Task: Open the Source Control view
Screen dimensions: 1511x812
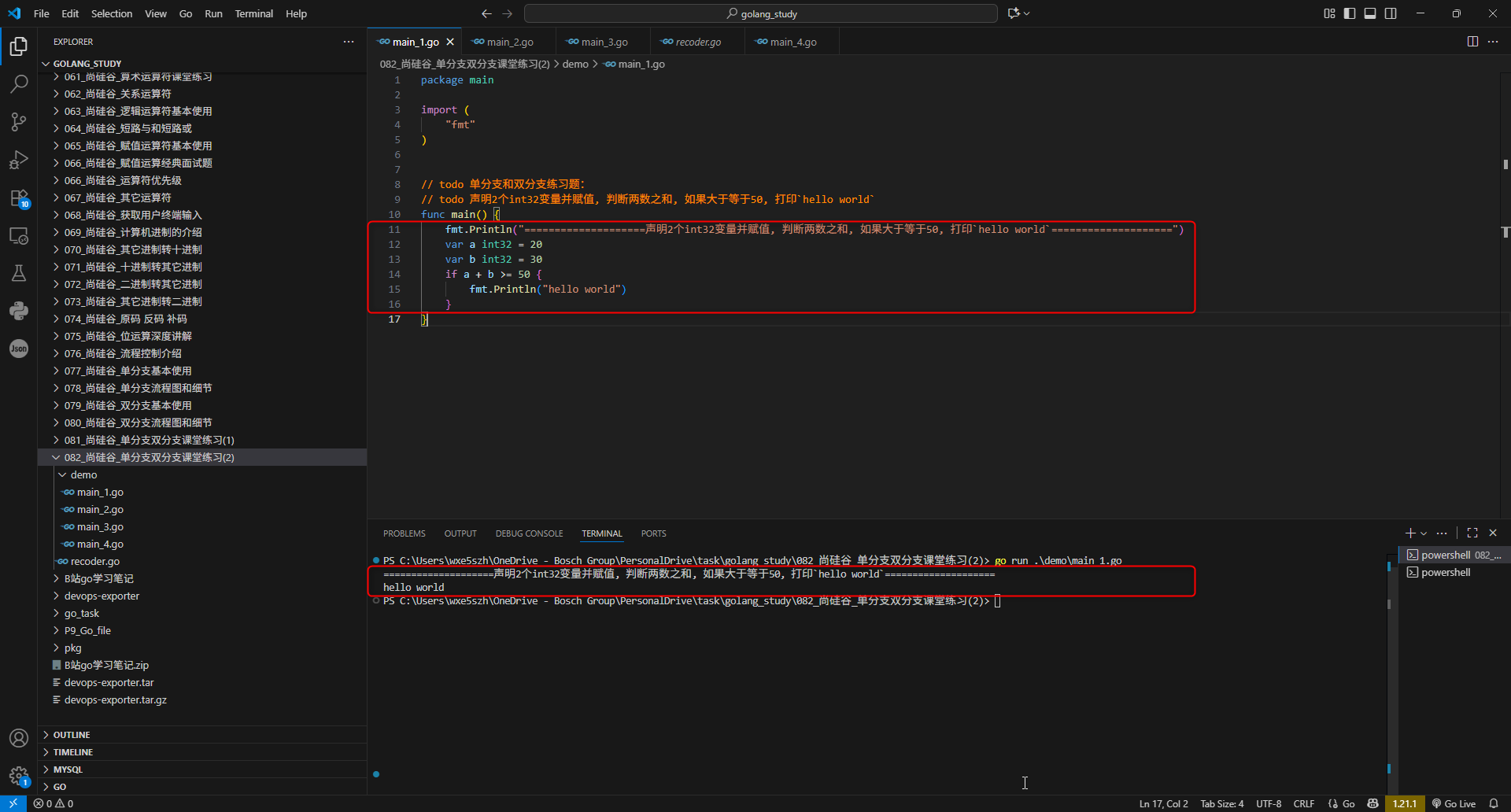Action: click(x=19, y=122)
